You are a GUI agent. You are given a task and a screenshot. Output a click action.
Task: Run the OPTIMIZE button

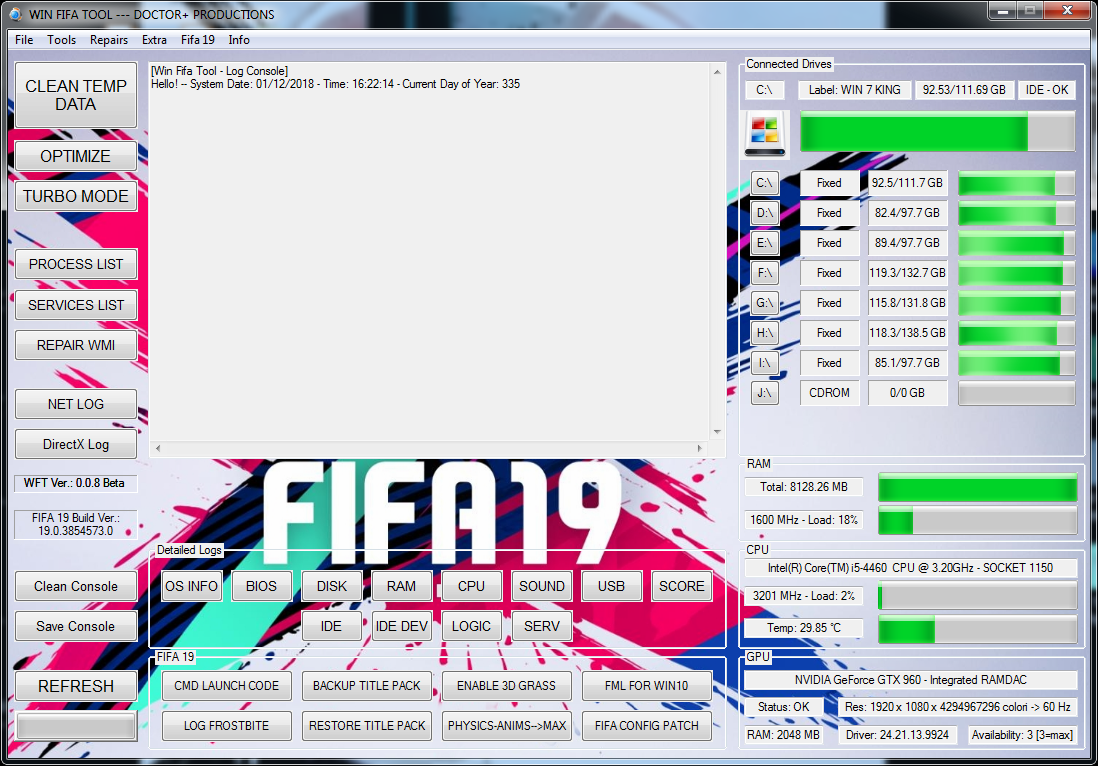tap(76, 156)
